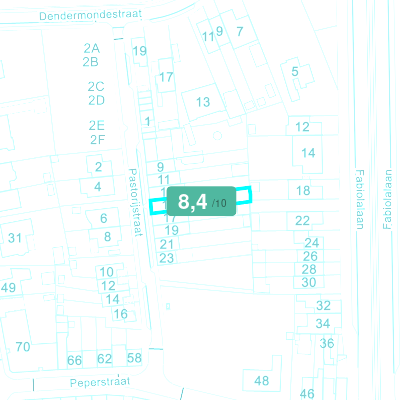Click house number 23 on Pastorijstraat
400x400 pixels.
pyautogui.click(x=166, y=258)
